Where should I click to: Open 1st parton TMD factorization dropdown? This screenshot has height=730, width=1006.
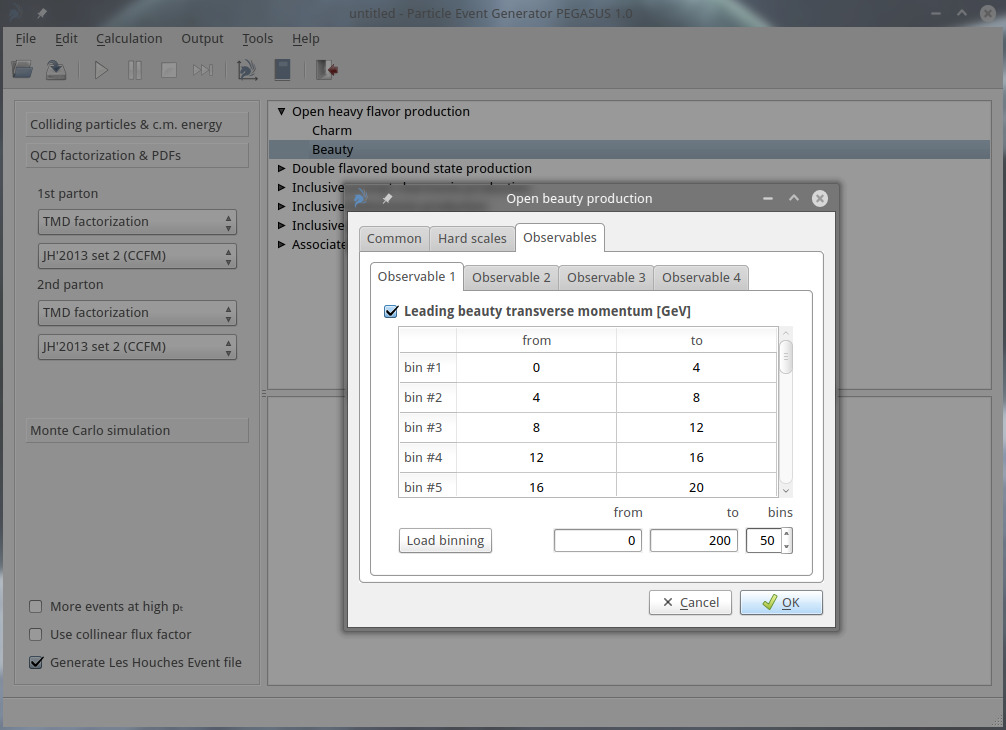137,222
